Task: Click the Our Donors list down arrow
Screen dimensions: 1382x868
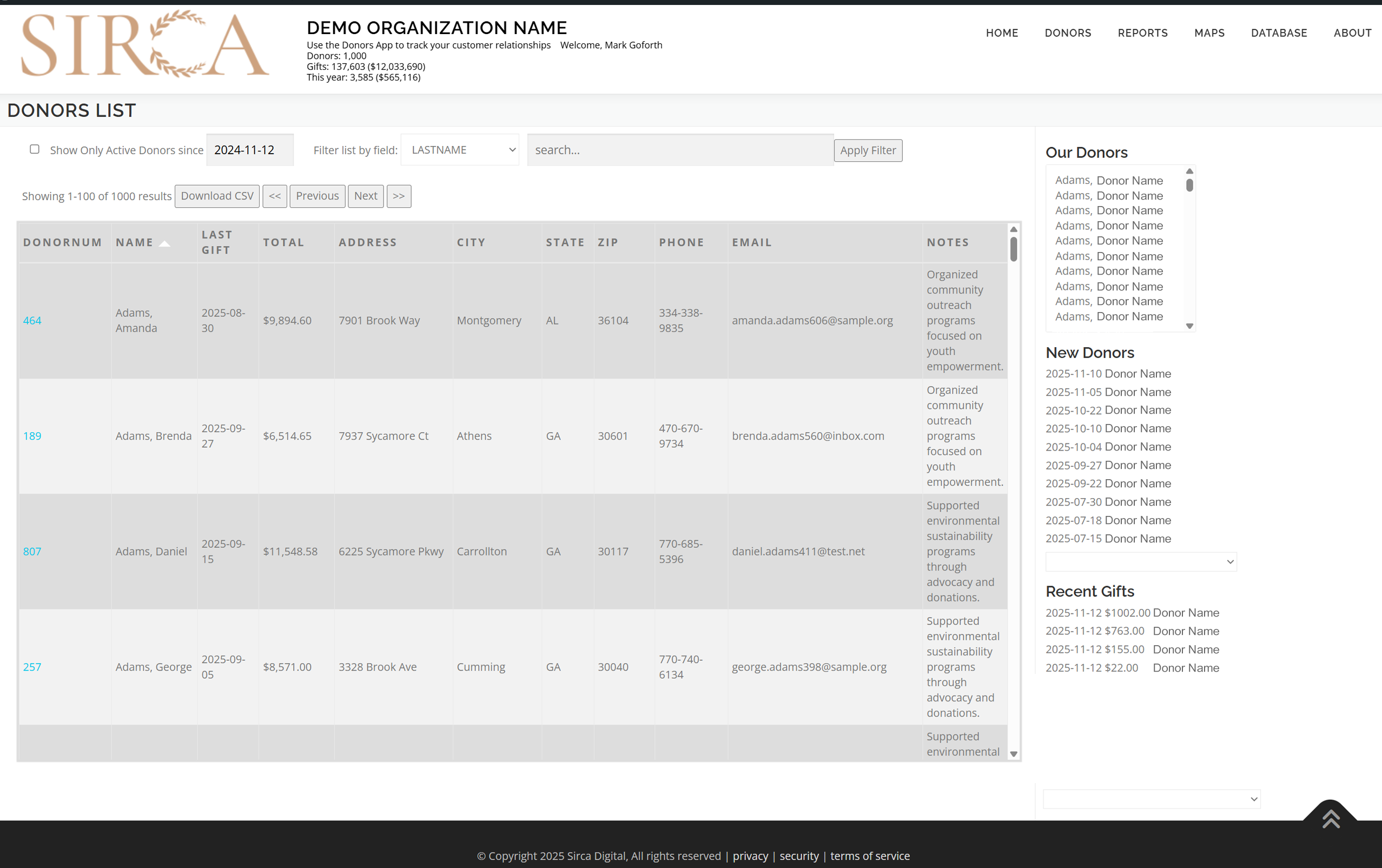Action: click(x=1189, y=326)
